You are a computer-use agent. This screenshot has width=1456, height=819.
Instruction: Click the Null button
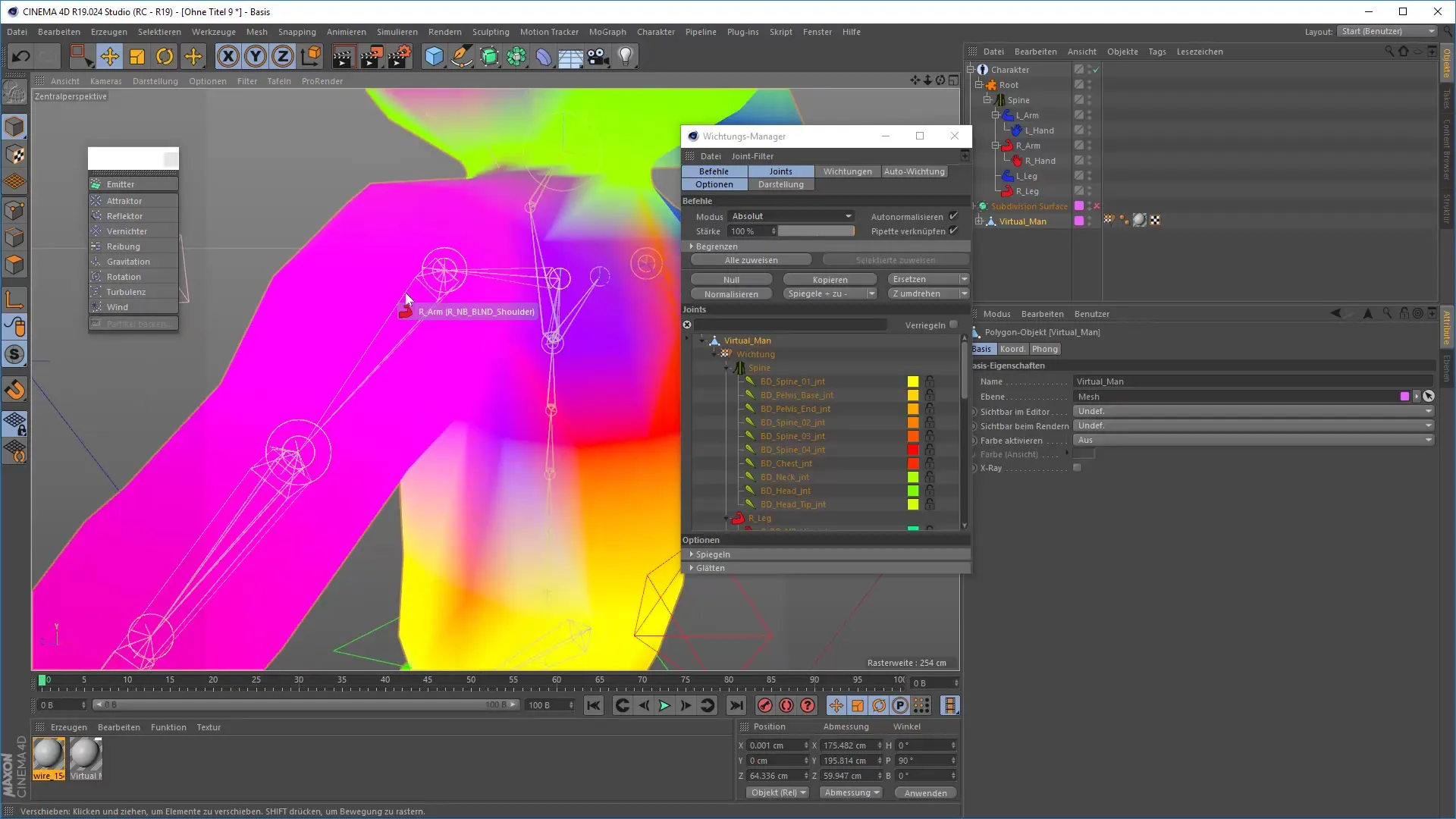tap(731, 279)
